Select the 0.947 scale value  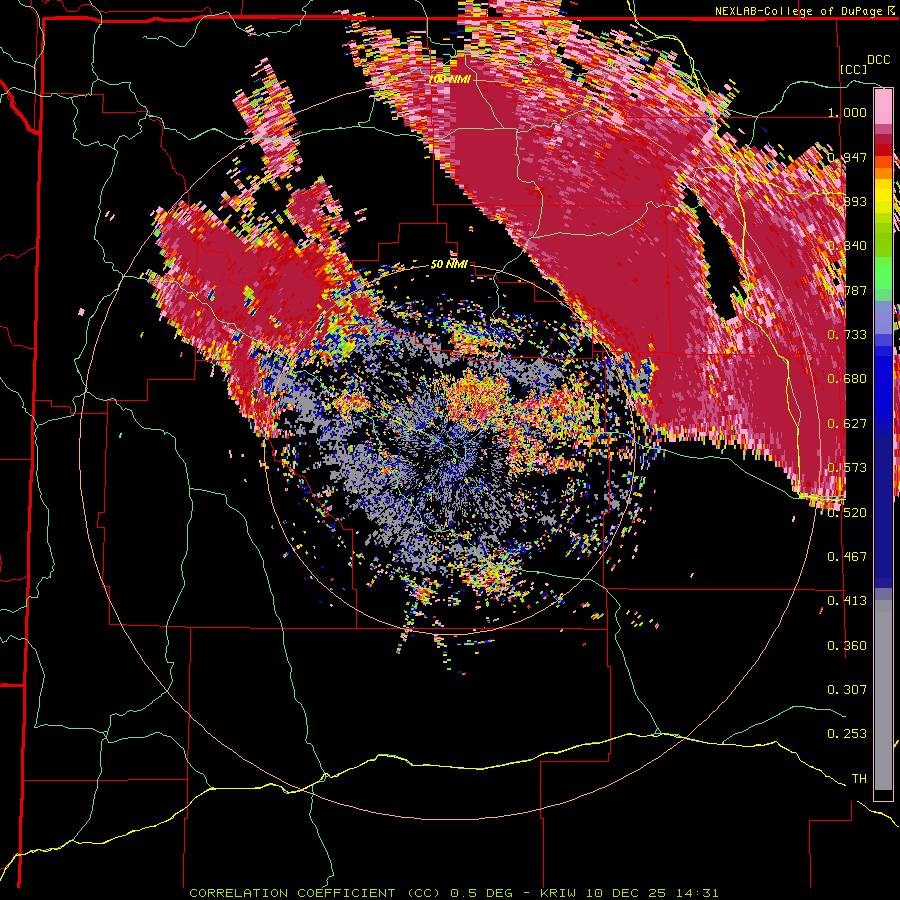click(x=847, y=157)
